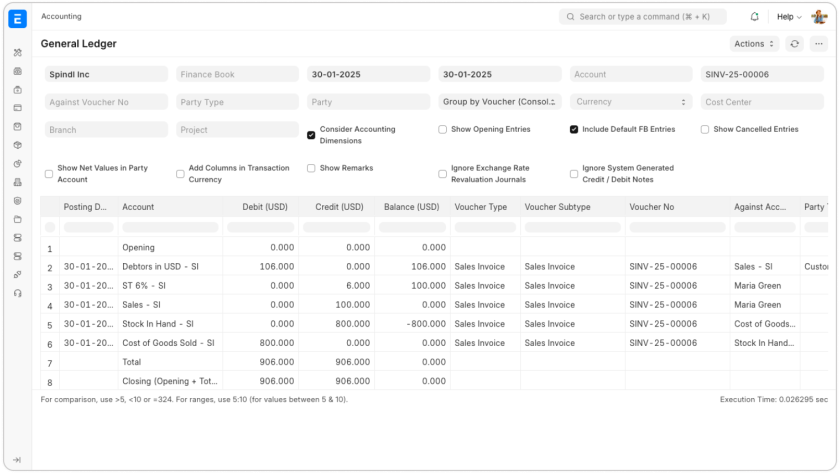Image resolution: width=840 pixels, height=473 pixels.
Task: Expand the Currency dropdown
Action: click(631, 102)
